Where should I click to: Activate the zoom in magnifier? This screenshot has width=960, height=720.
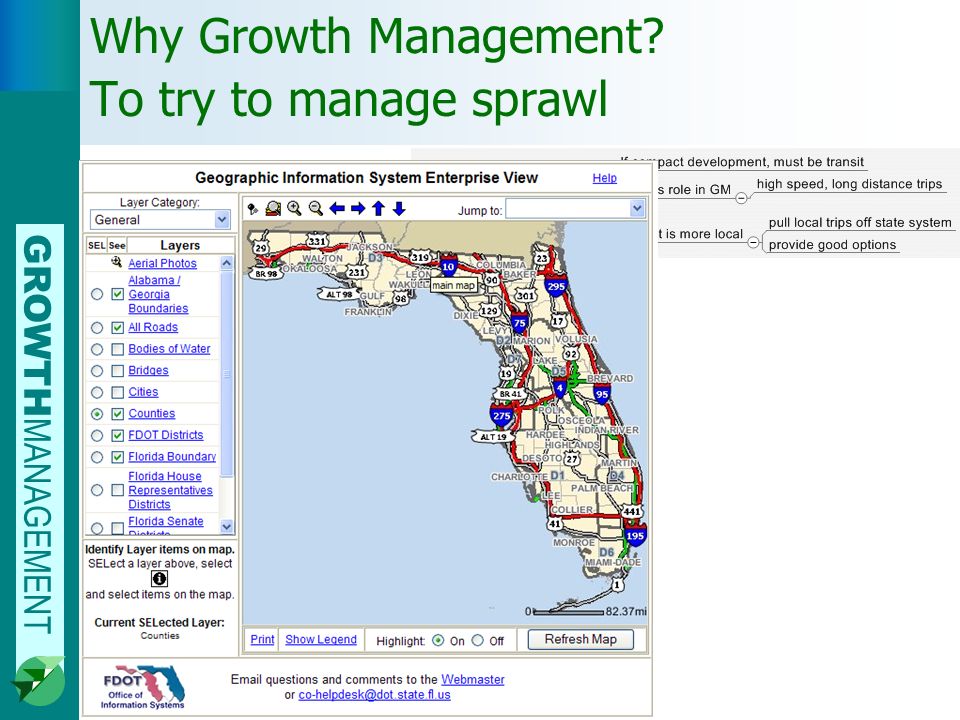click(x=294, y=209)
